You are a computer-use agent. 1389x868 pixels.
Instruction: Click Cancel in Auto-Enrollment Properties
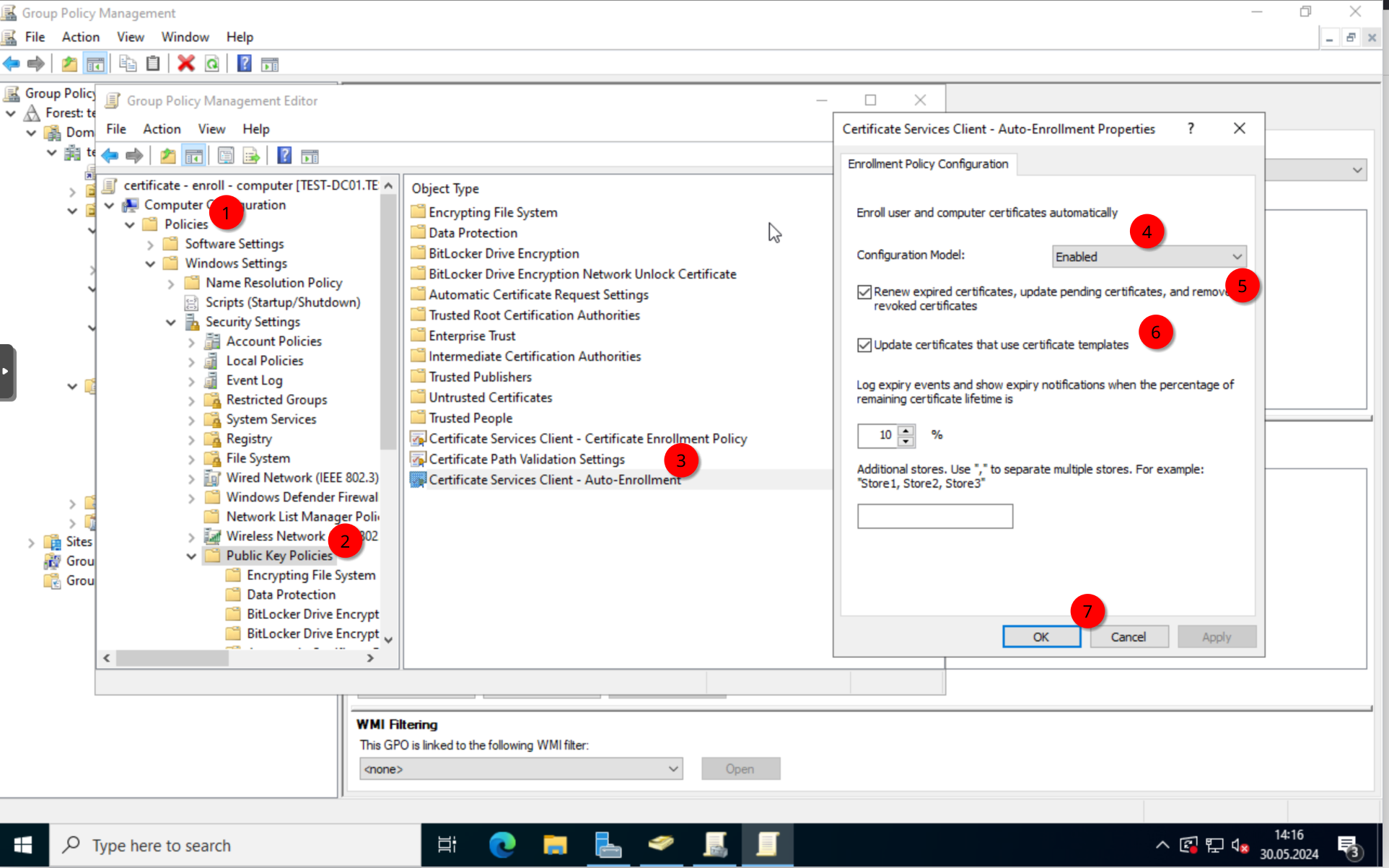click(1129, 637)
